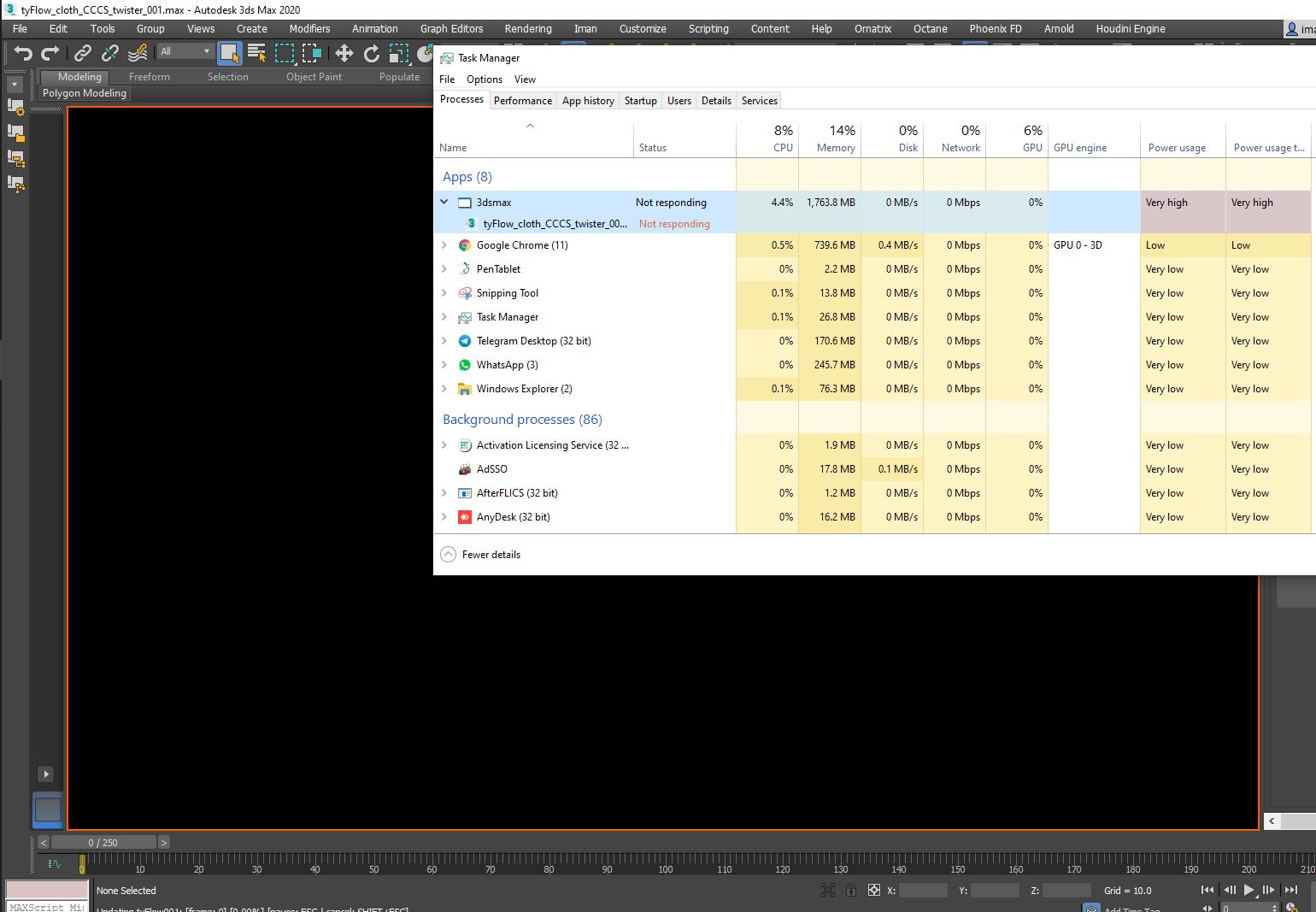1316x912 pixels.
Task: Sort processes by the Name column header
Action: click(x=533, y=138)
